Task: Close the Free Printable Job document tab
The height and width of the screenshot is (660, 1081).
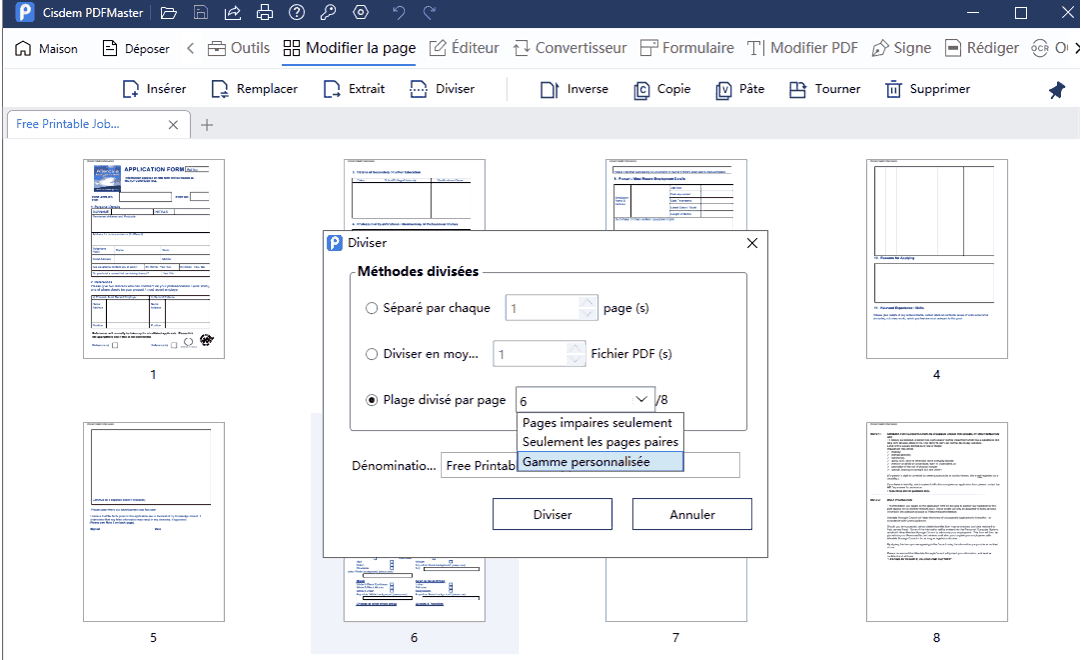Action: 173,125
